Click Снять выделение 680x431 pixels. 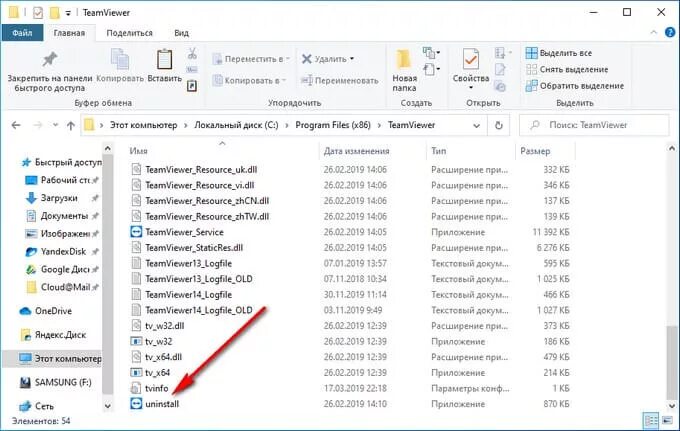567,69
